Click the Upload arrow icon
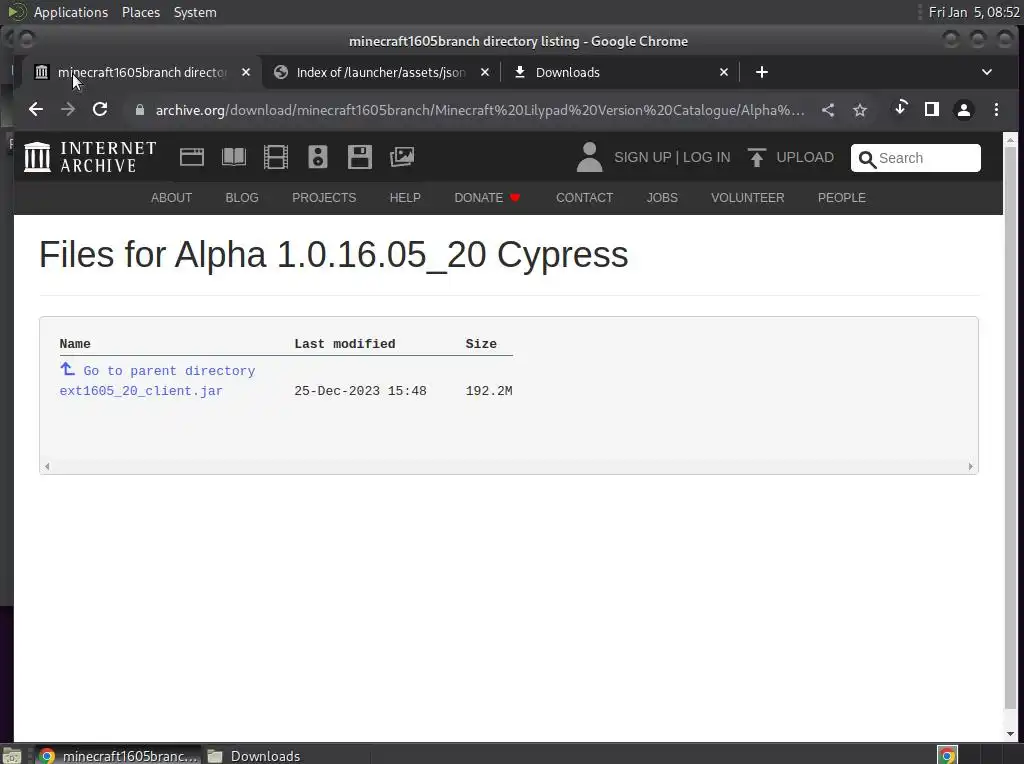Image resolution: width=1024 pixels, height=764 pixels. pos(757,157)
